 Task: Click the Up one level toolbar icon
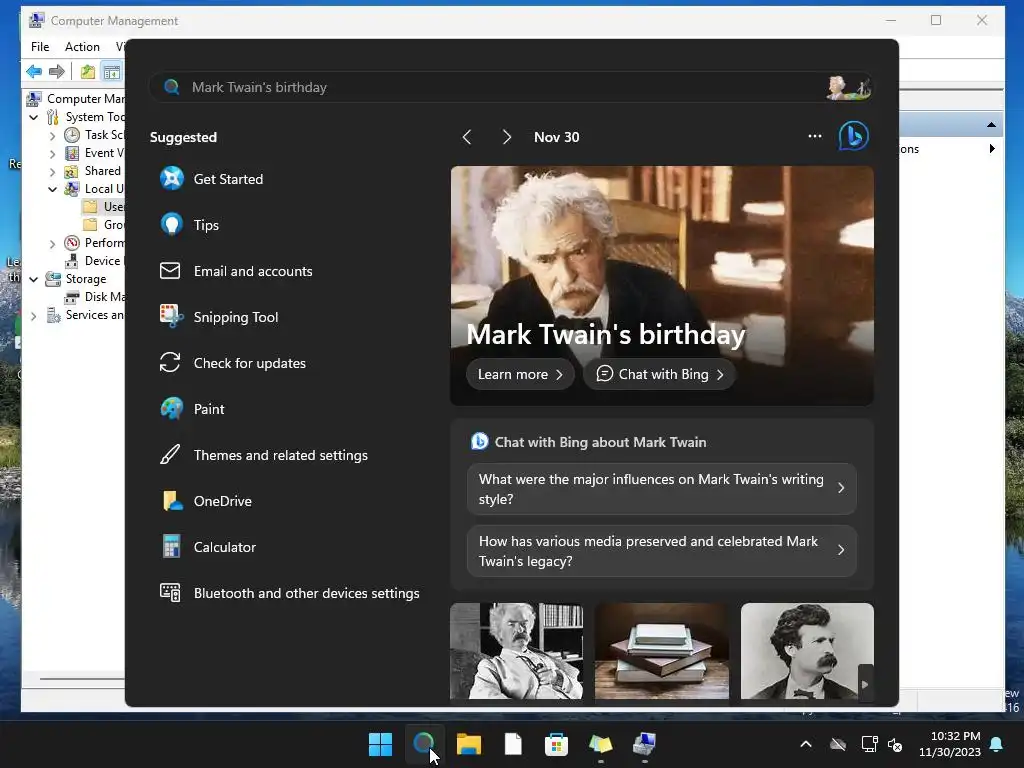coord(88,72)
